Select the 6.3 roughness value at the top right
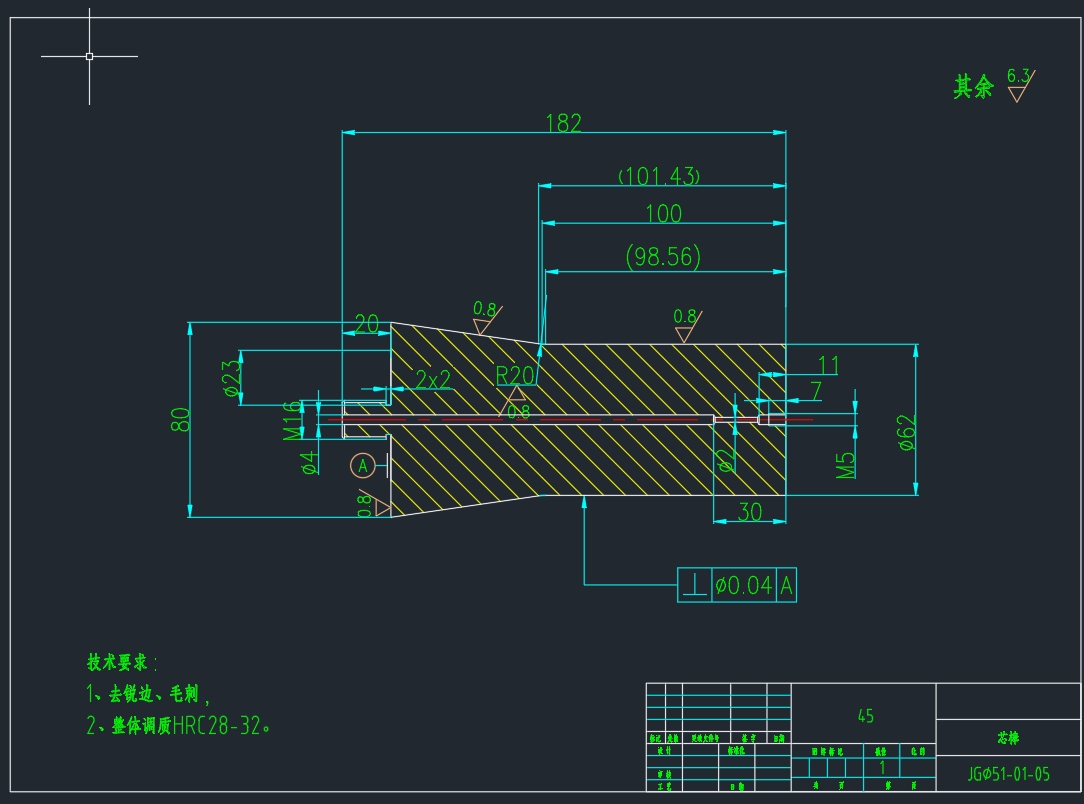 click(x=1018, y=75)
